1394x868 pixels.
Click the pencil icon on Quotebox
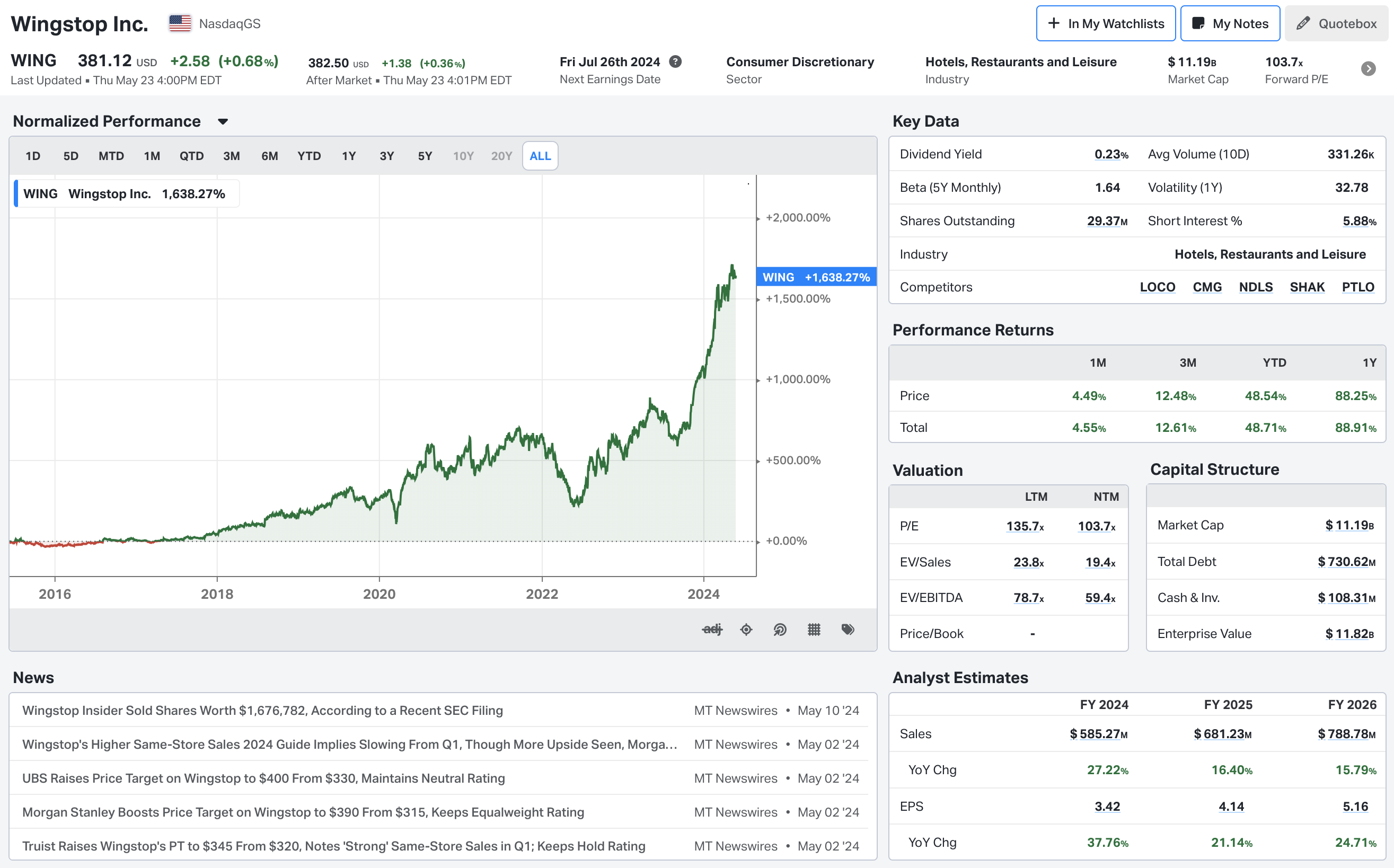[1303, 23]
